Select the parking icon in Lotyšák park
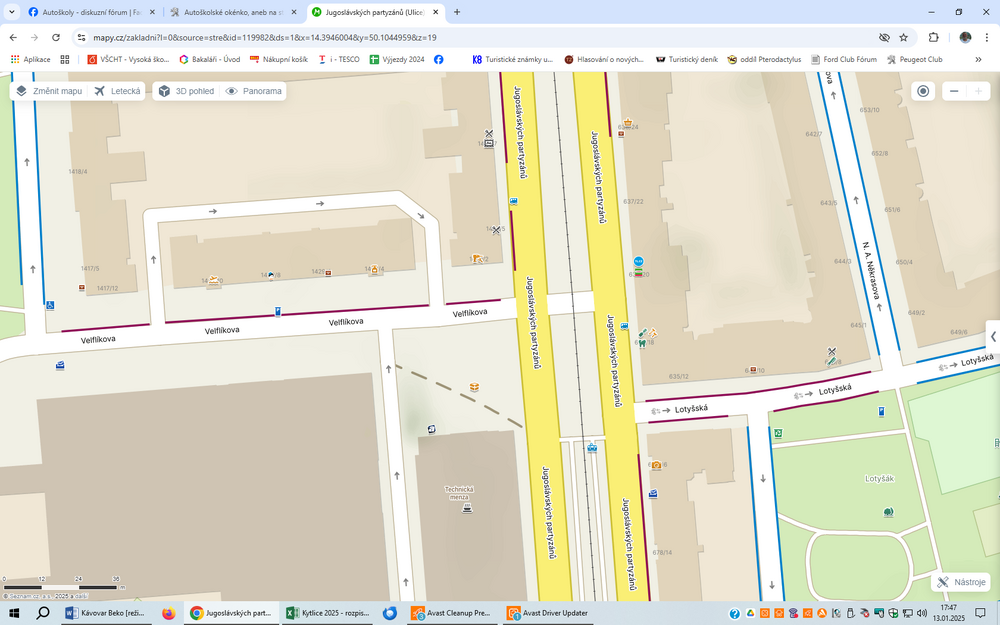 881,411
